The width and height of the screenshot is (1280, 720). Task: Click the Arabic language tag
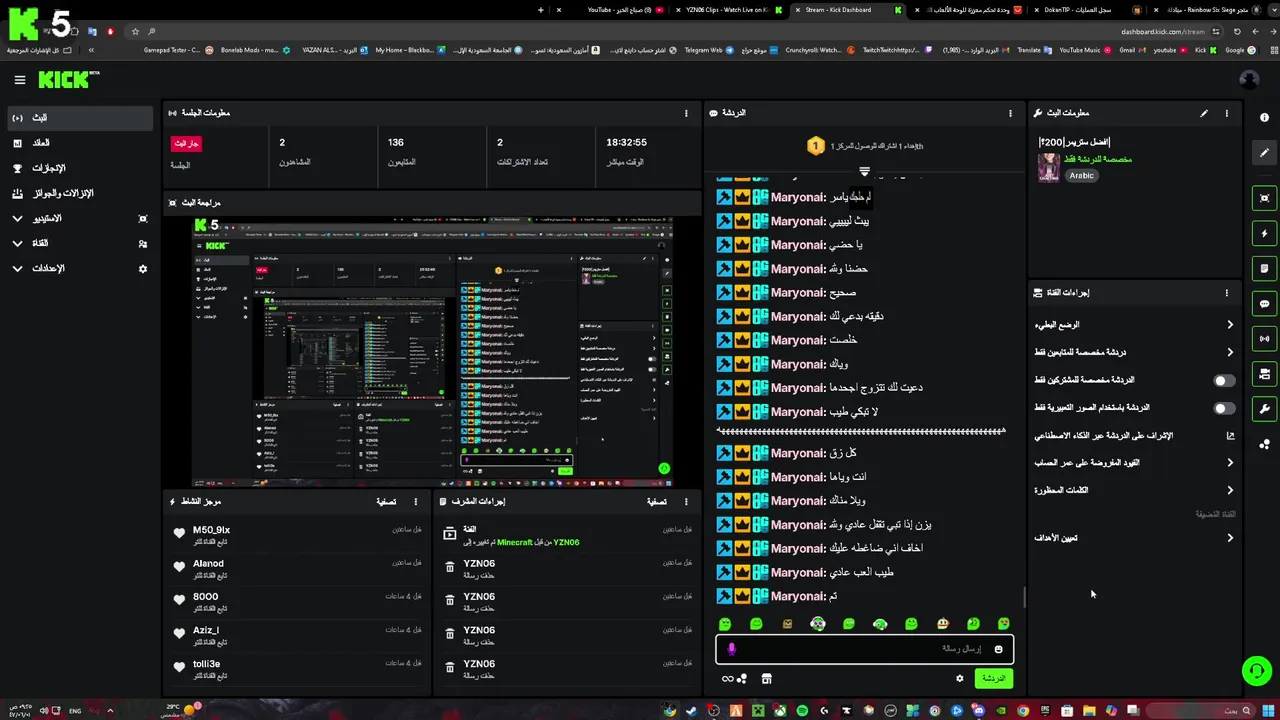(1081, 175)
